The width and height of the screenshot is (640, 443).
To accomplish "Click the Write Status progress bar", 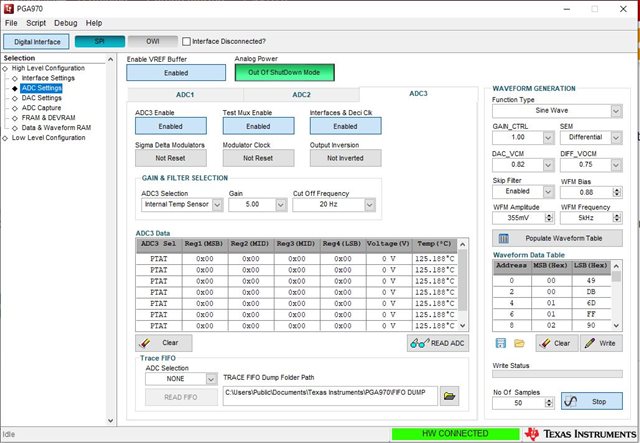I will [x=558, y=374].
